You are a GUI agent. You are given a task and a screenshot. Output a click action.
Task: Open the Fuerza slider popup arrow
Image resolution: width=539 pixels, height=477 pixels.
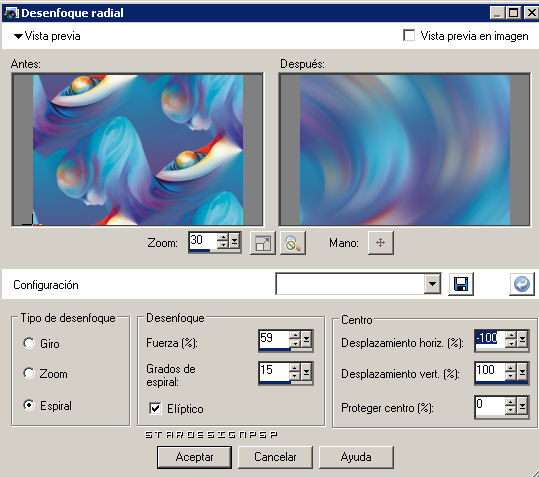click(306, 340)
